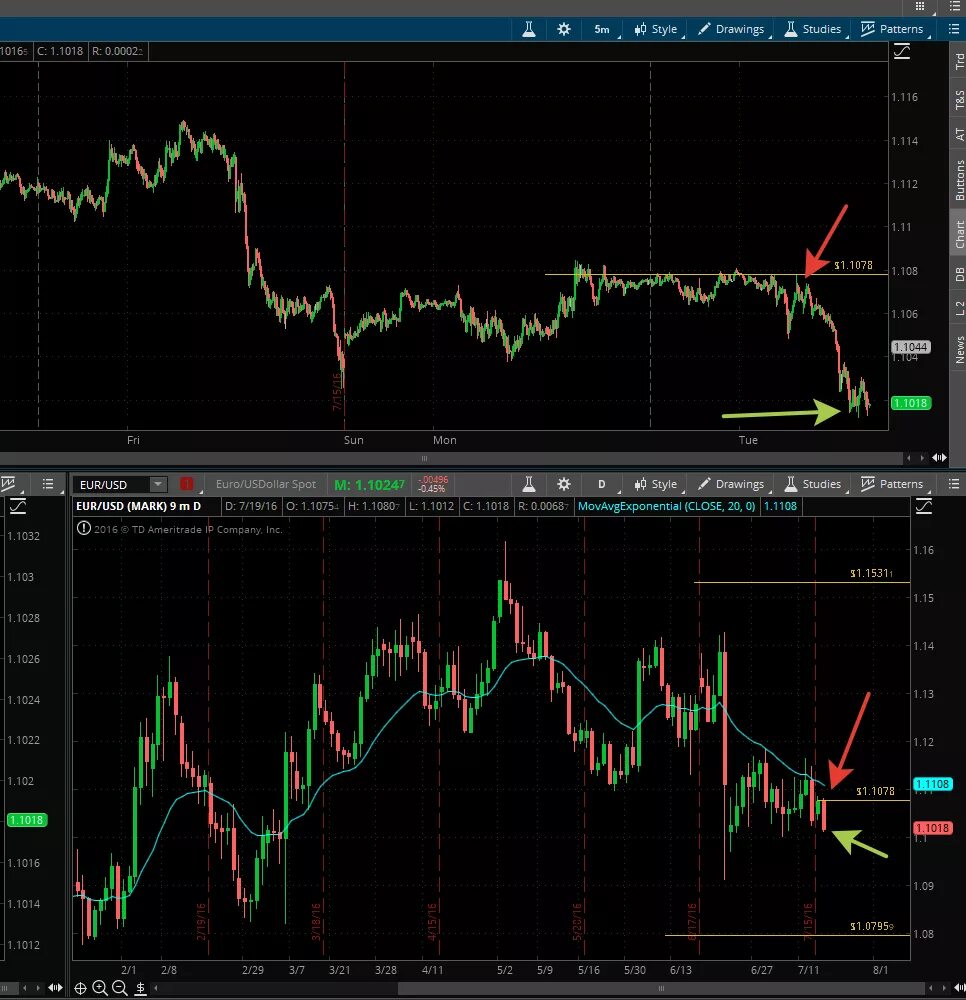Click the price axis scale icon on the lower chart
Viewport: 966px width, 1000px height.
tap(924, 506)
